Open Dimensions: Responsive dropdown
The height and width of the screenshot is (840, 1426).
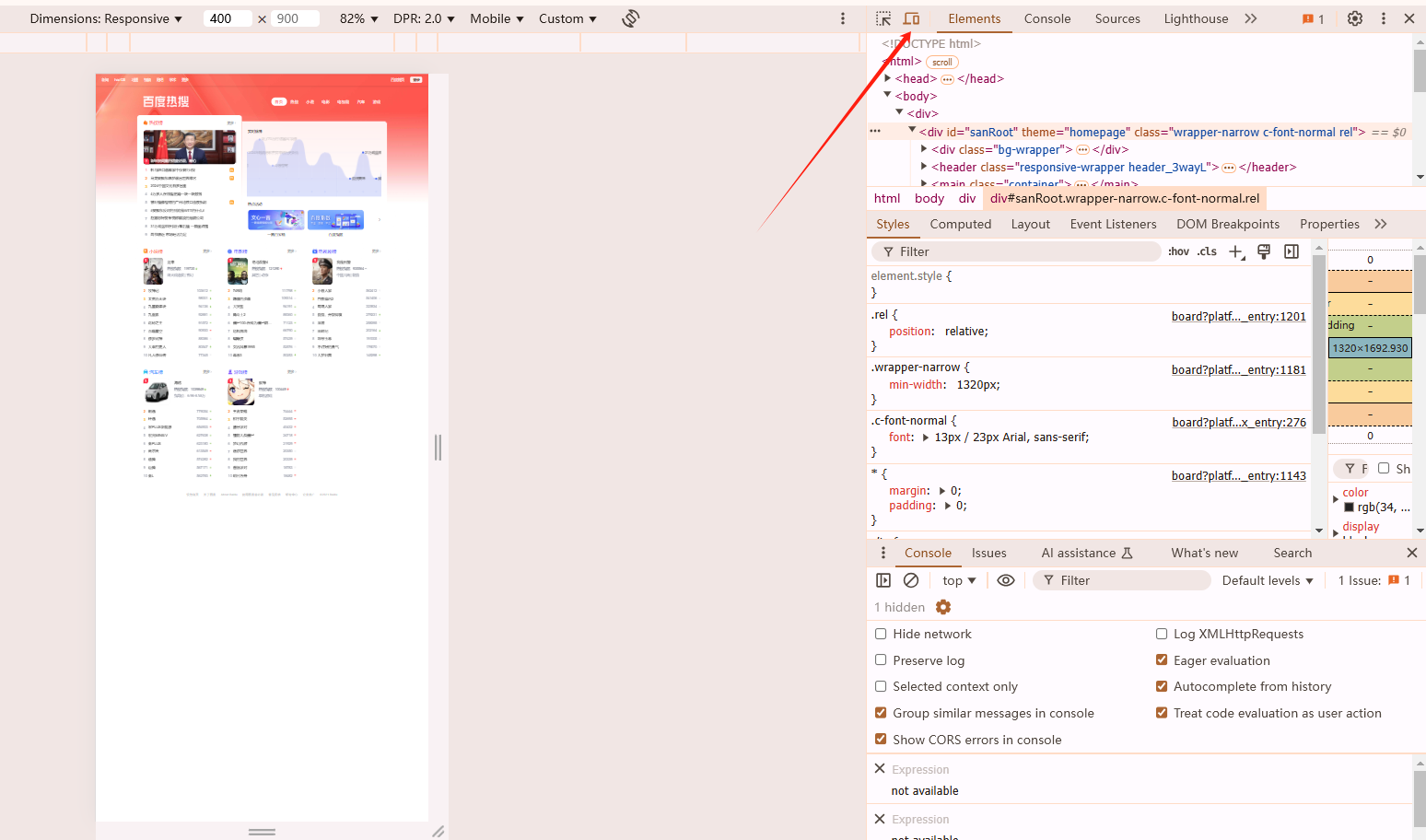pos(106,18)
